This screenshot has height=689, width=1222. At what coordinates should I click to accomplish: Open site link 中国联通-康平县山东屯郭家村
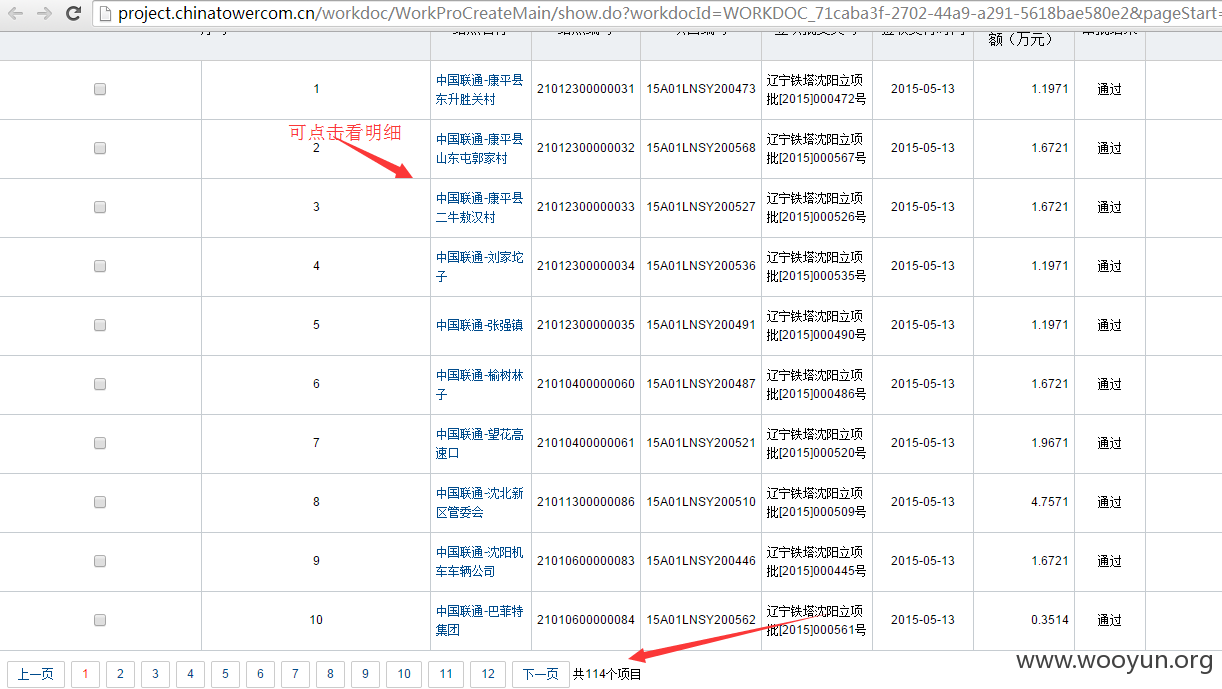point(479,148)
